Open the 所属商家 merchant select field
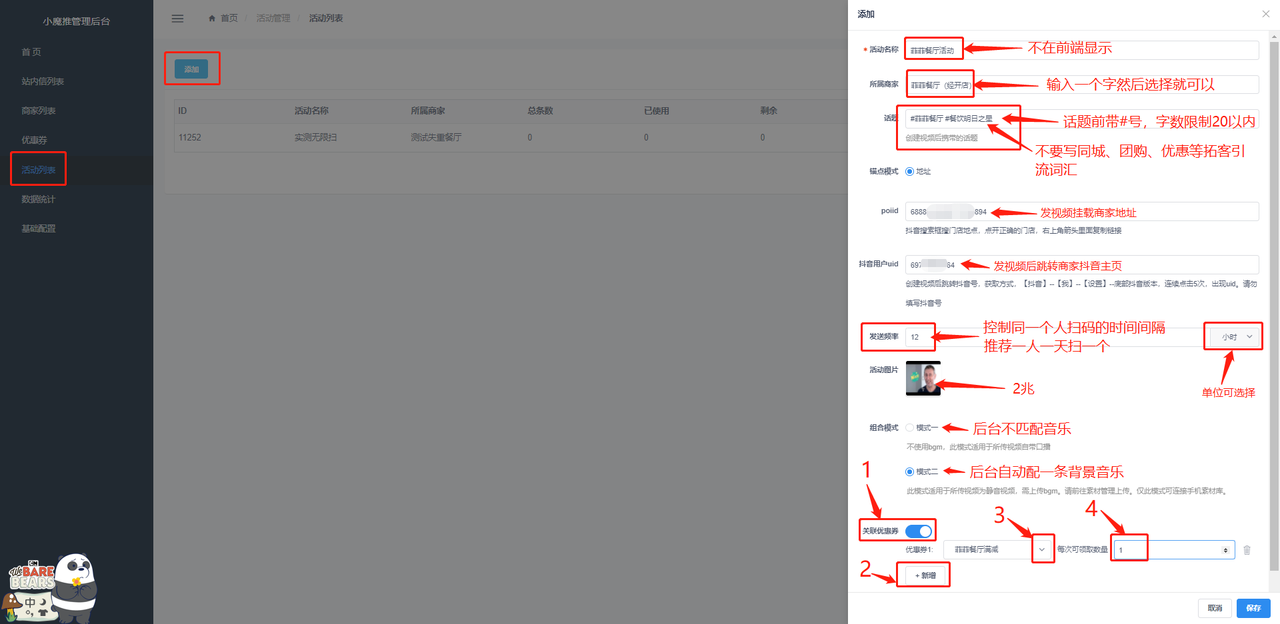This screenshot has height=624, width=1280. [1080, 85]
